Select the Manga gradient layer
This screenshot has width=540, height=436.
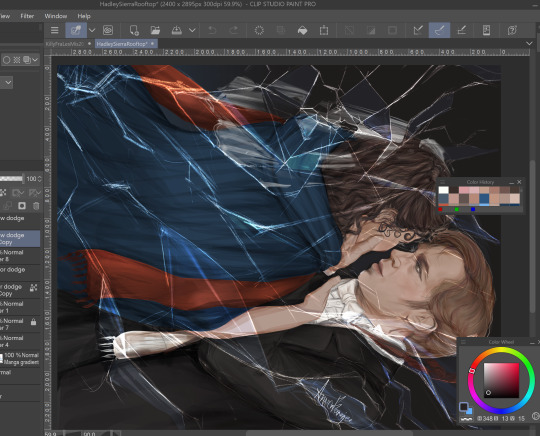(20, 359)
